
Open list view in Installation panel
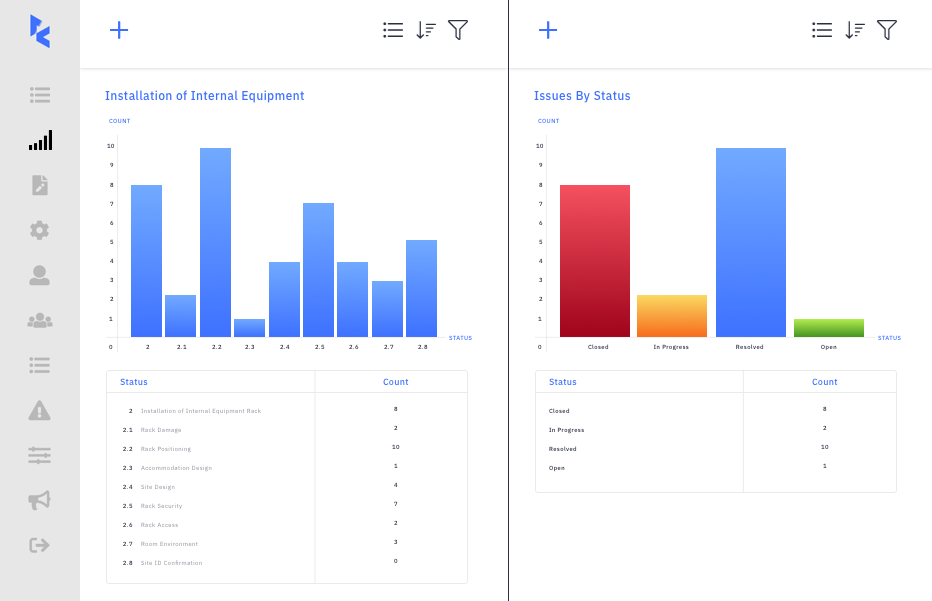click(x=393, y=30)
